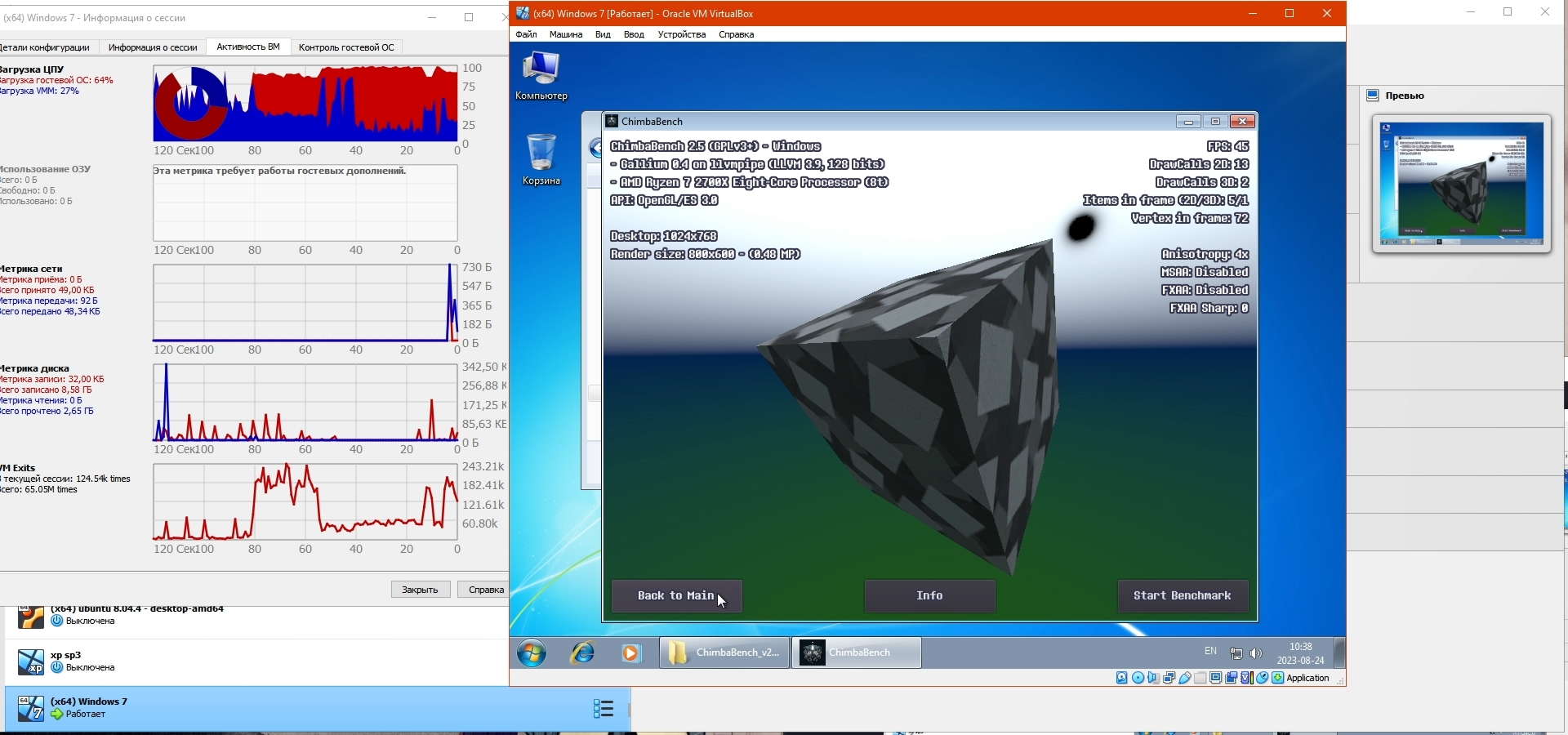Open the Вид menu
The width and height of the screenshot is (1568, 735).
point(603,34)
